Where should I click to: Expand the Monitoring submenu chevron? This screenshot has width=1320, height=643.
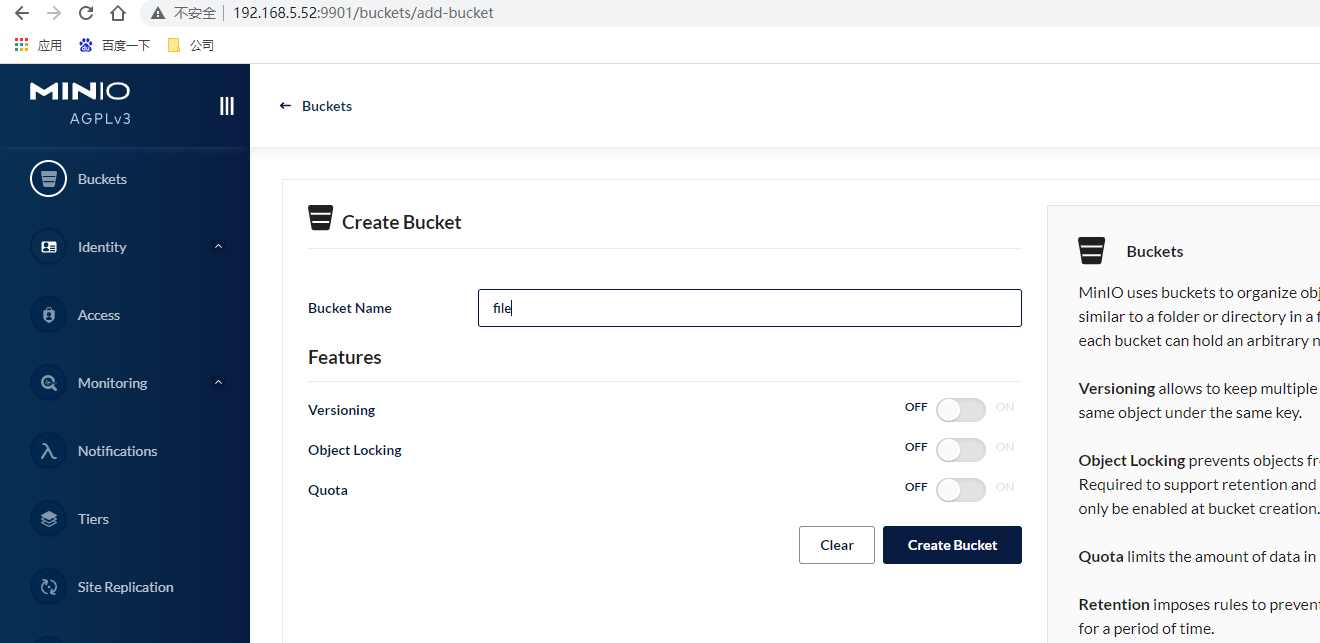click(218, 382)
